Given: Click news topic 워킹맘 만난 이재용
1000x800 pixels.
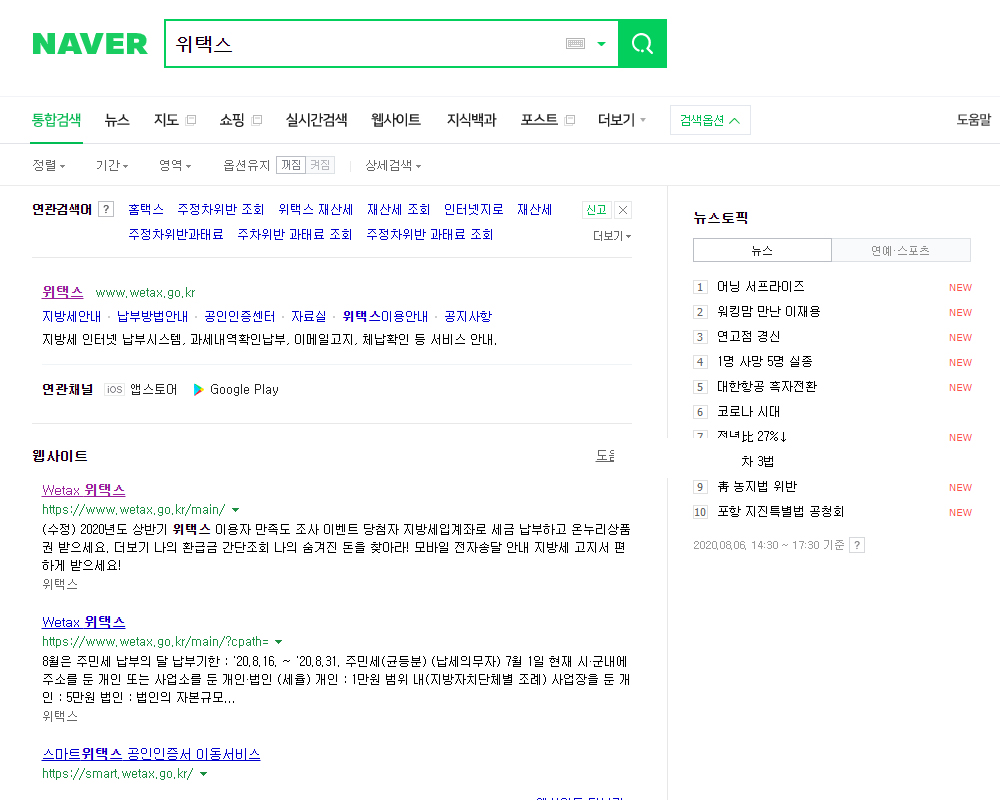Looking at the screenshot, I should click(768, 311).
